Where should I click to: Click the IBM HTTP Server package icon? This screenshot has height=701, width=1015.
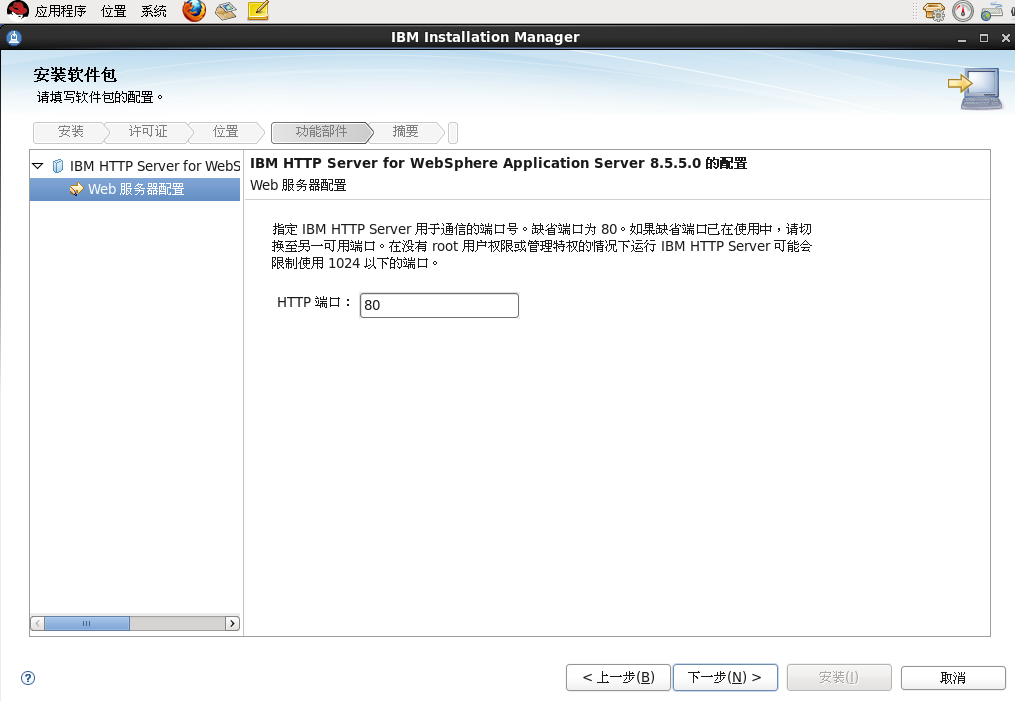tap(58, 166)
